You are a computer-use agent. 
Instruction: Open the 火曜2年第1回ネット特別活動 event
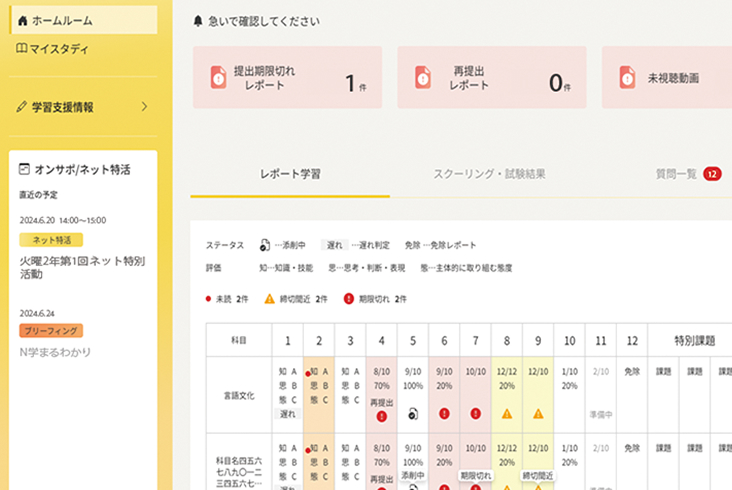coord(82,267)
